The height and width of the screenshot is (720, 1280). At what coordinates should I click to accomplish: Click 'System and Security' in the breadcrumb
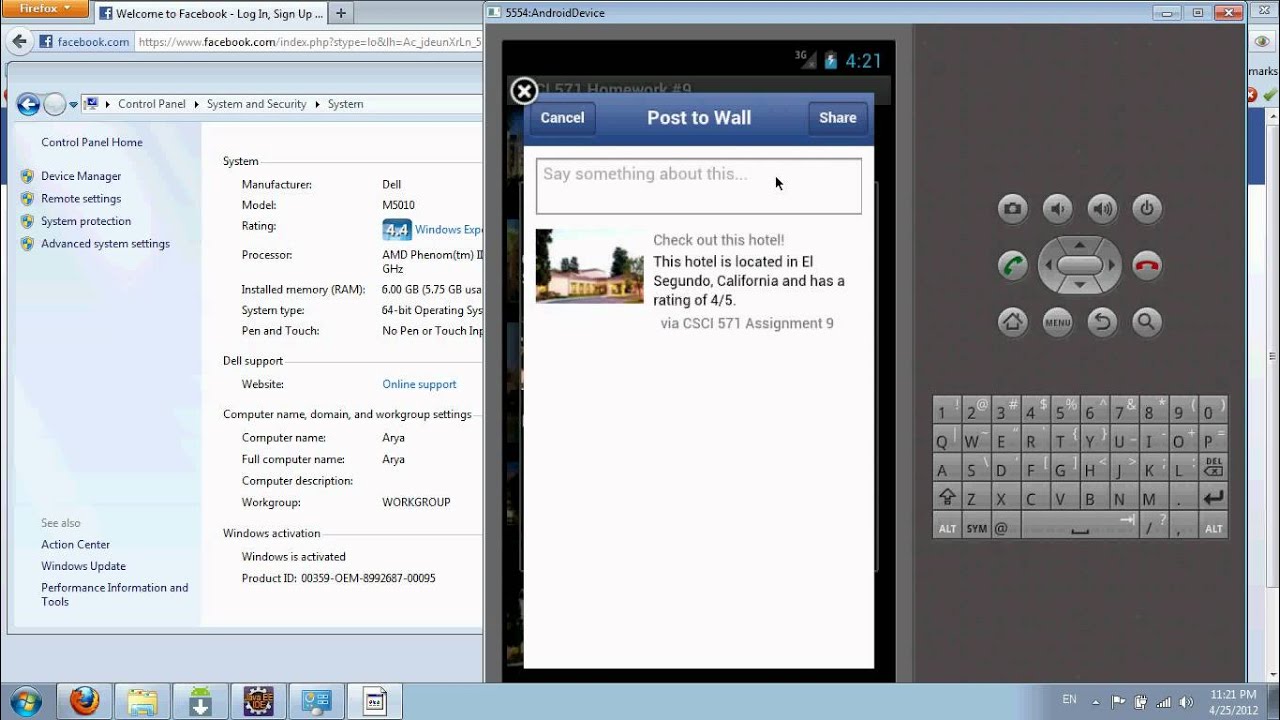click(257, 104)
